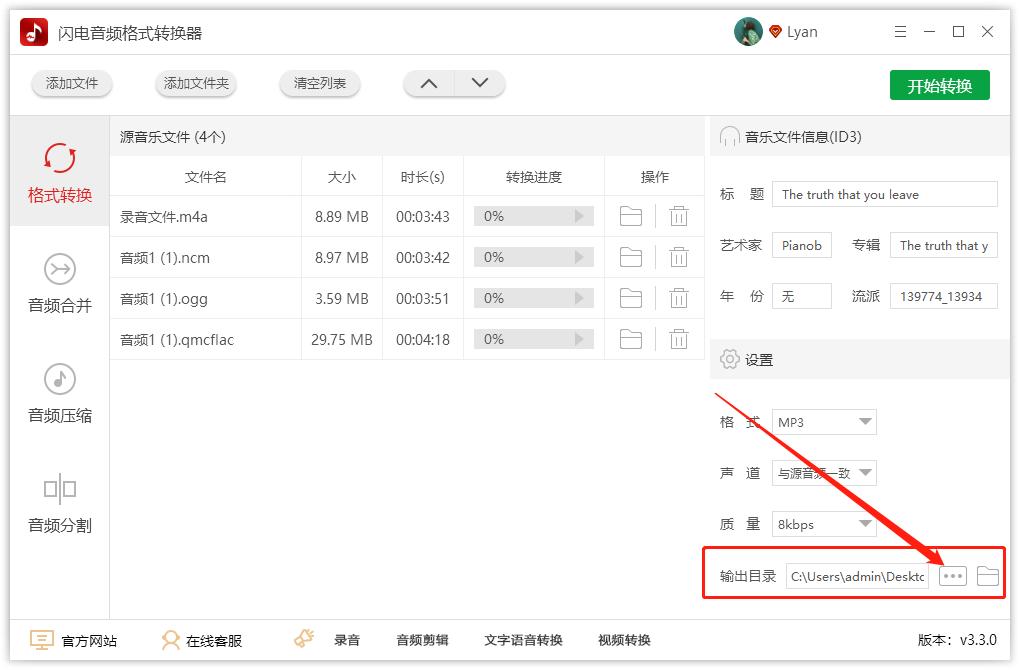Click the version v3.3.0 label
The width and height of the screenshot is (1020, 670).
pos(957,640)
